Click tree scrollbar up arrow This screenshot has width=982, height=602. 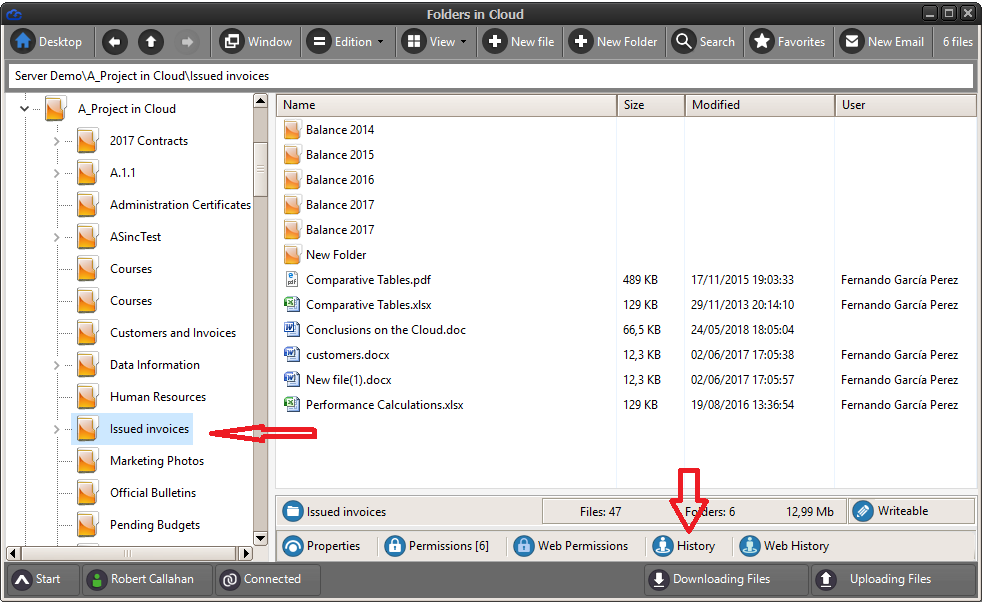261,101
